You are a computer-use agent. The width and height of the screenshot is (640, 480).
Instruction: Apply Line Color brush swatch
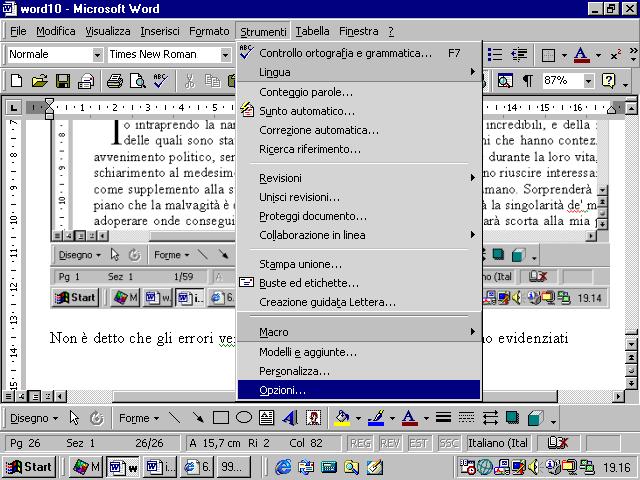[x=376, y=418]
